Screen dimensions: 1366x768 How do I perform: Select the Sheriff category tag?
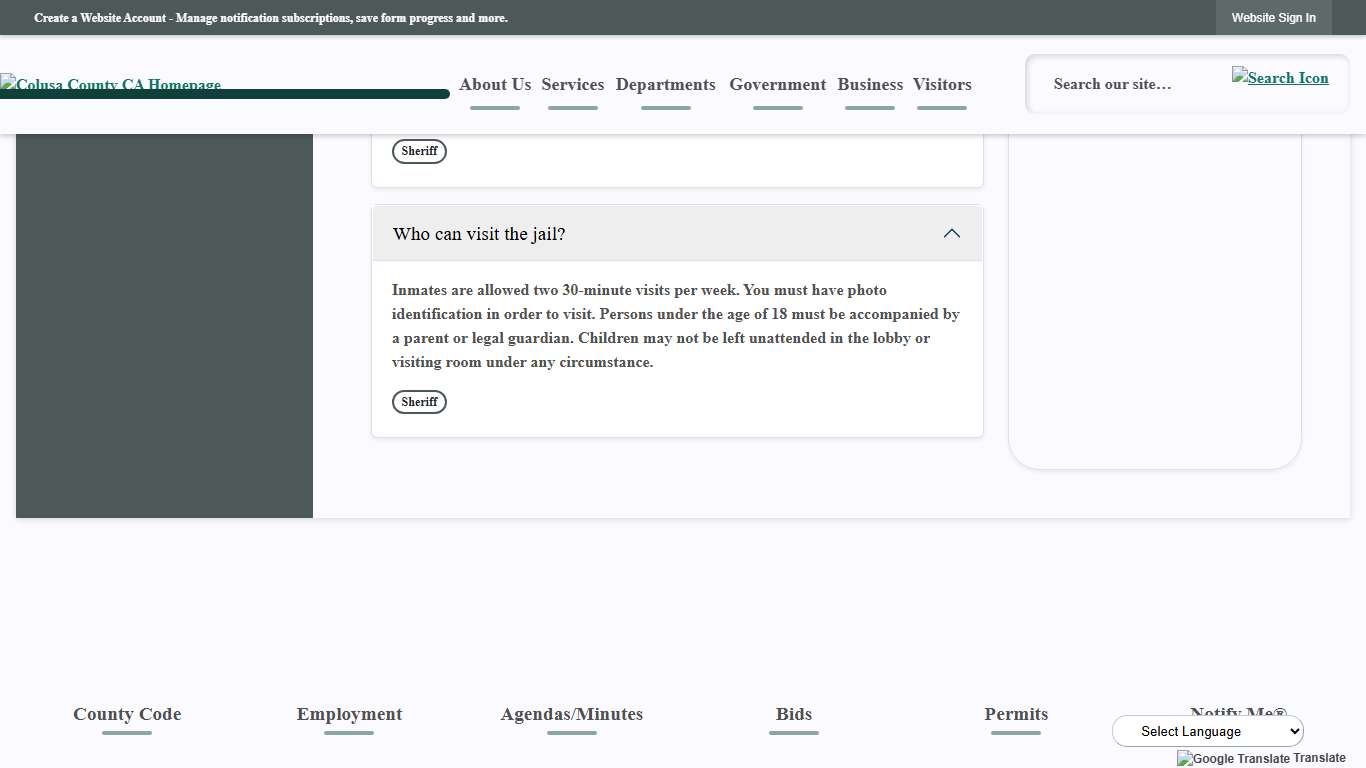pyautogui.click(x=419, y=402)
